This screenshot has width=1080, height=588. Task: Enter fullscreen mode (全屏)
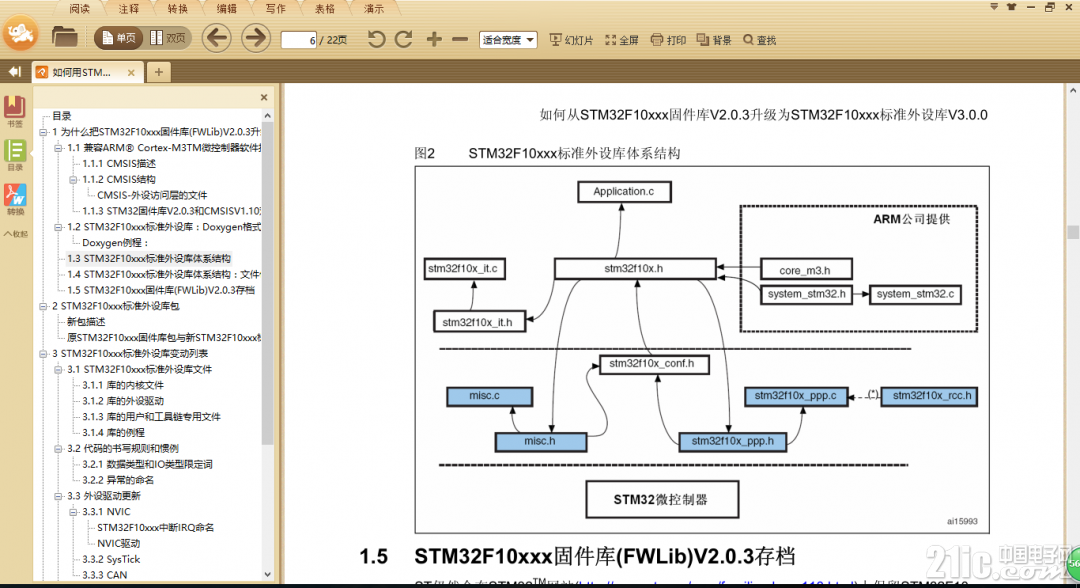coord(622,40)
